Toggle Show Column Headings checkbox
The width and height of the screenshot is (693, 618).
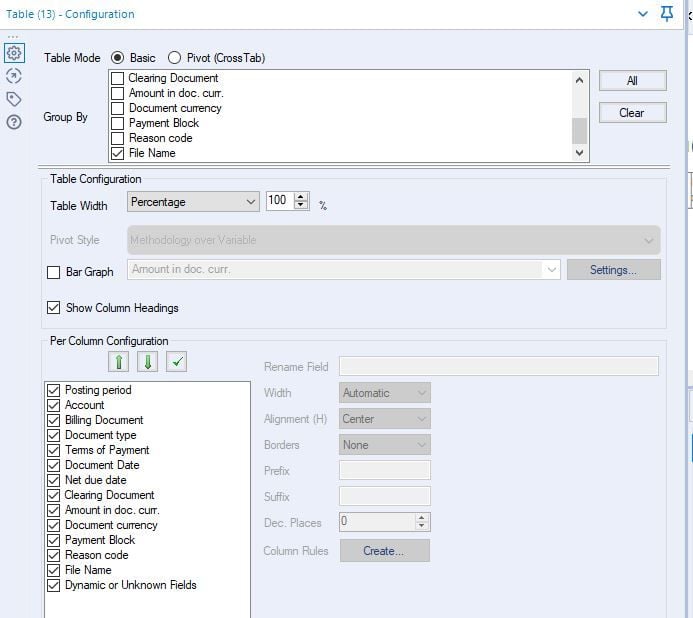coord(53,308)
